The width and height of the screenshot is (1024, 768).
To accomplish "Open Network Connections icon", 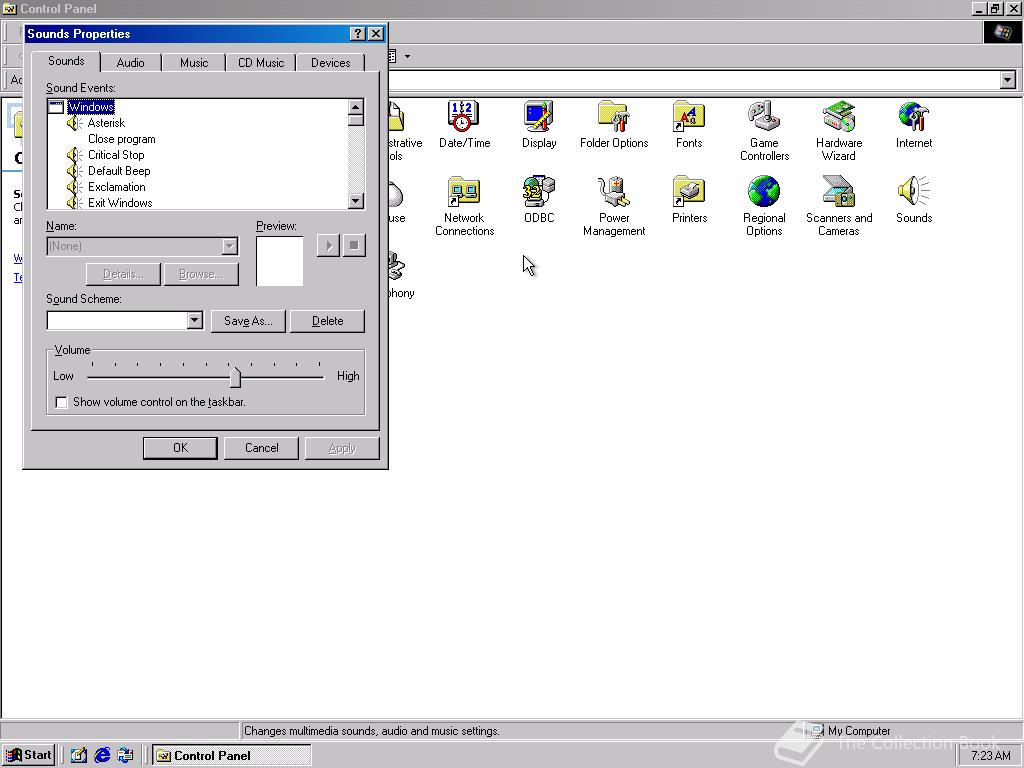I will coord(464,205).
